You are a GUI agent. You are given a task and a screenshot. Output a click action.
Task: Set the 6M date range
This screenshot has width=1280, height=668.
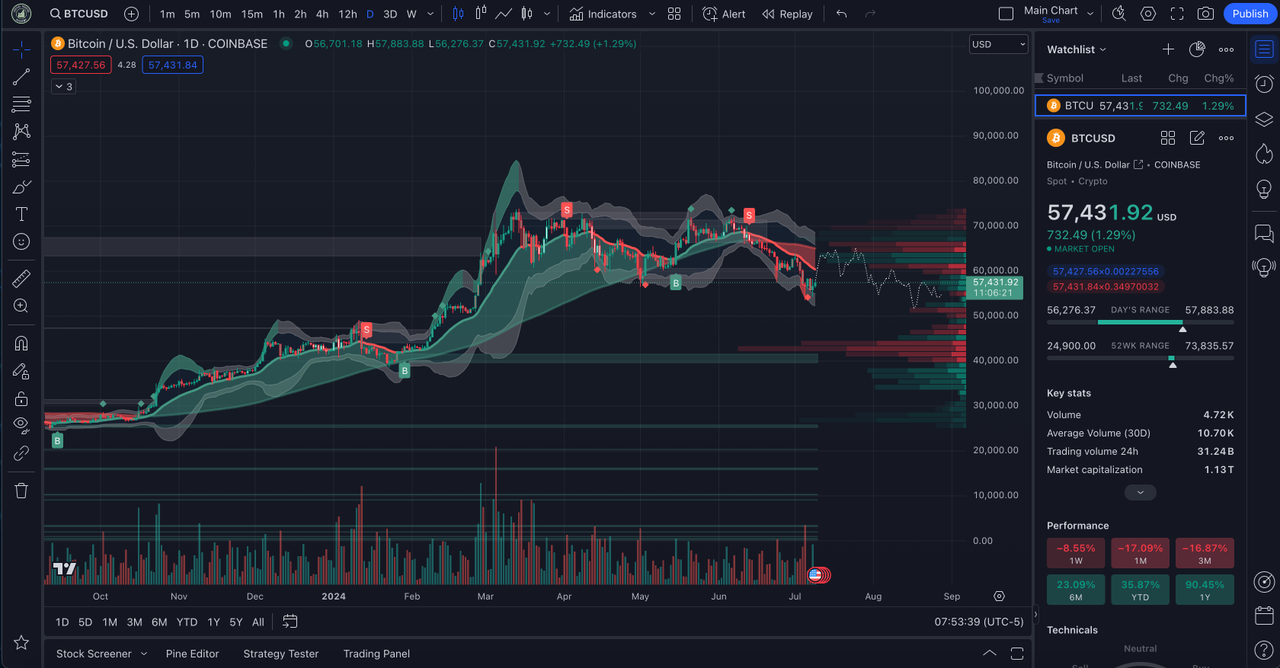(159, 622)
